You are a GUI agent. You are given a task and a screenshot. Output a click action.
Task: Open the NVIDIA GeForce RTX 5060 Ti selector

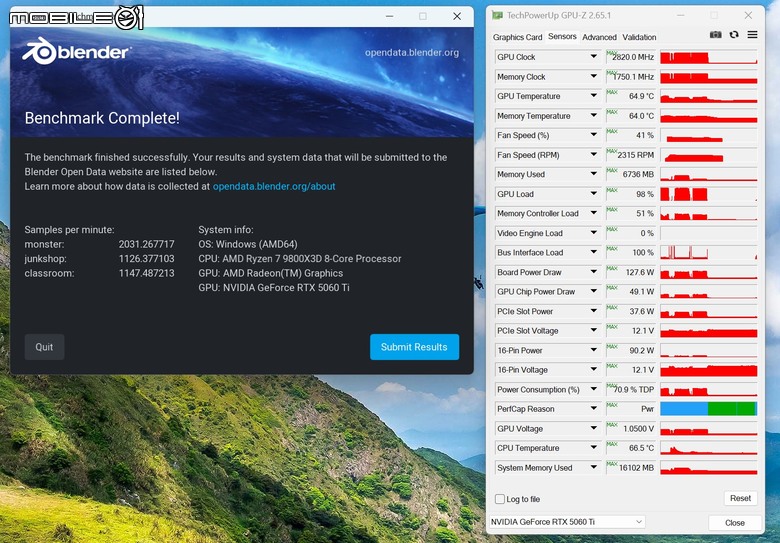(567, 522)
